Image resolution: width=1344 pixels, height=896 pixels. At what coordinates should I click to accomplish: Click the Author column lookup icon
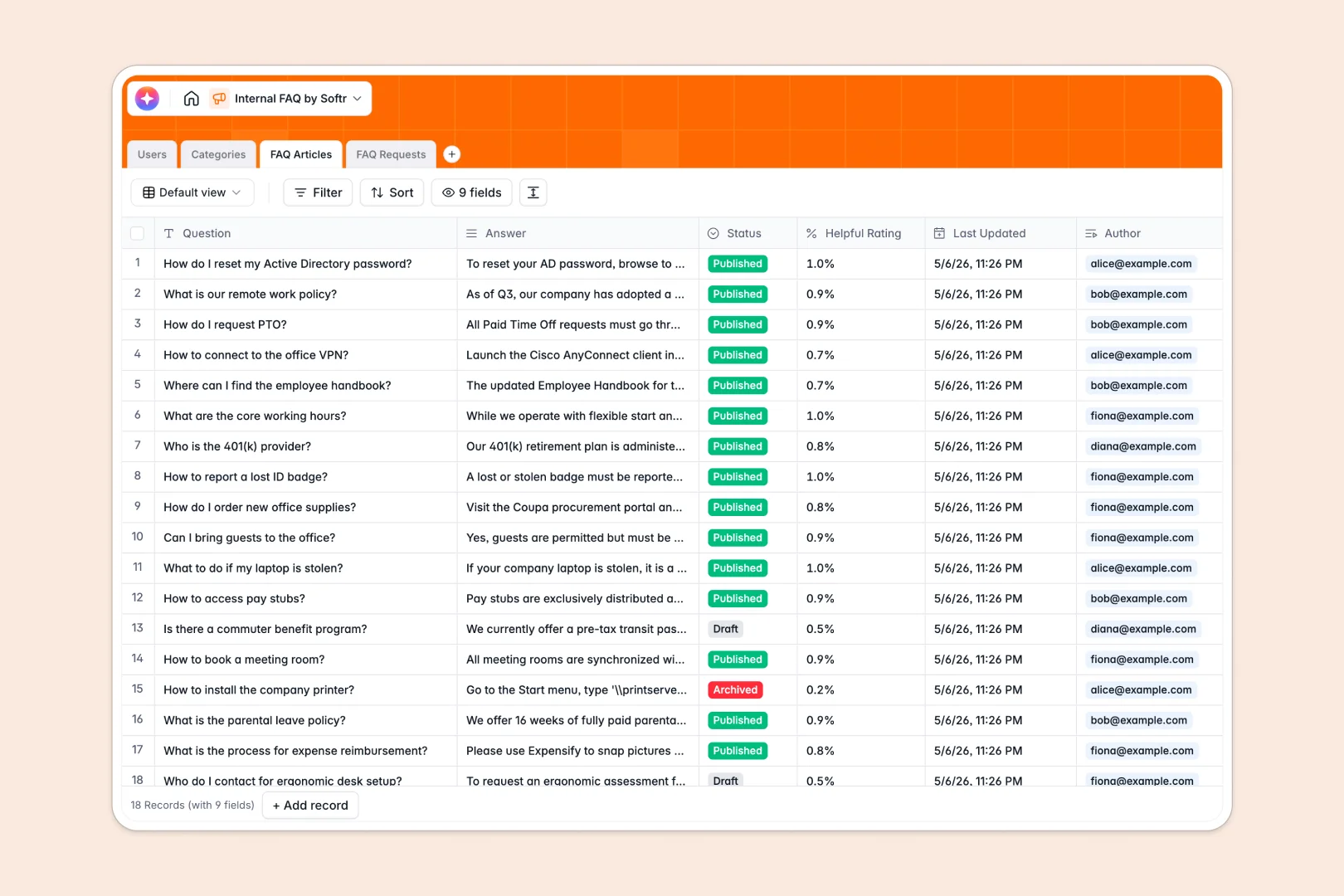pos(1091,234)
